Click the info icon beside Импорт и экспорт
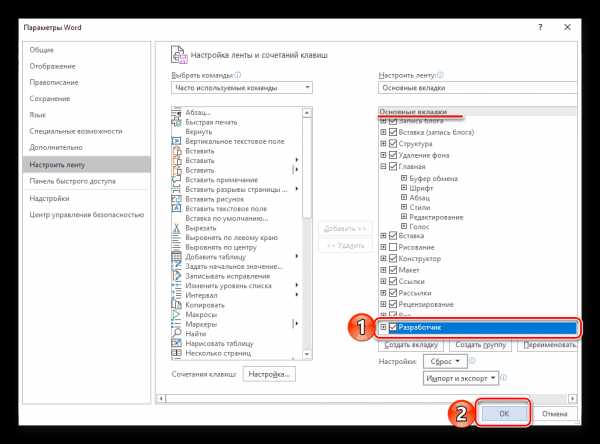Screen dimensions: 600x444 (x=504, y=378)
